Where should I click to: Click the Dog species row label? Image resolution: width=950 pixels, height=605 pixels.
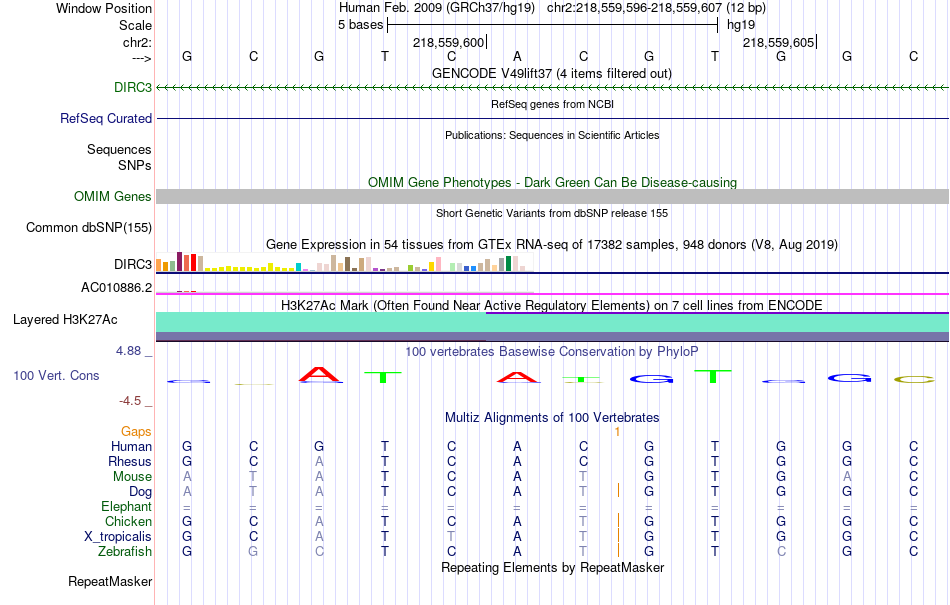[x=140, y=492]
